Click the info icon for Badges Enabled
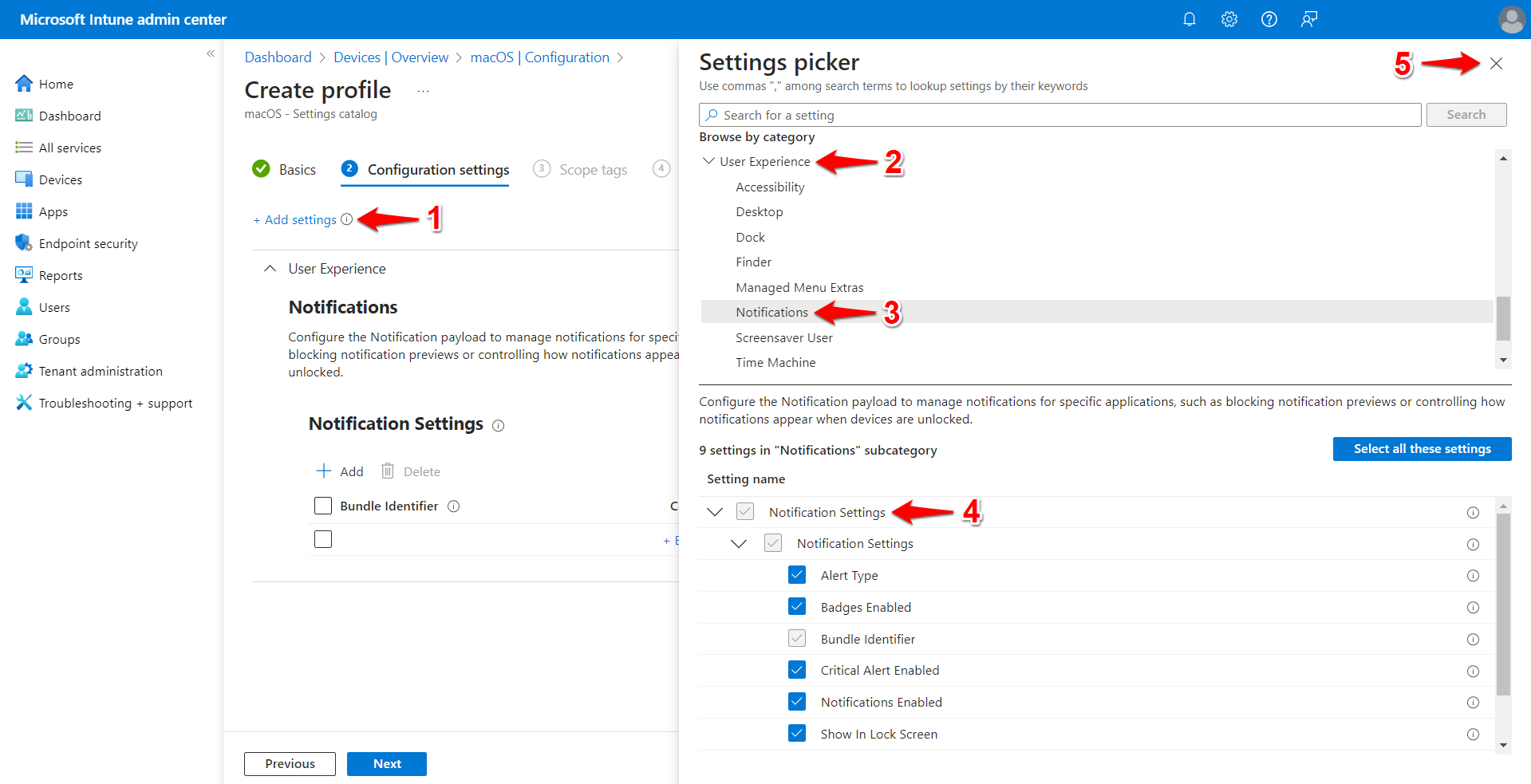This screenshot has height=784, width=1531. coord(1473,608)
